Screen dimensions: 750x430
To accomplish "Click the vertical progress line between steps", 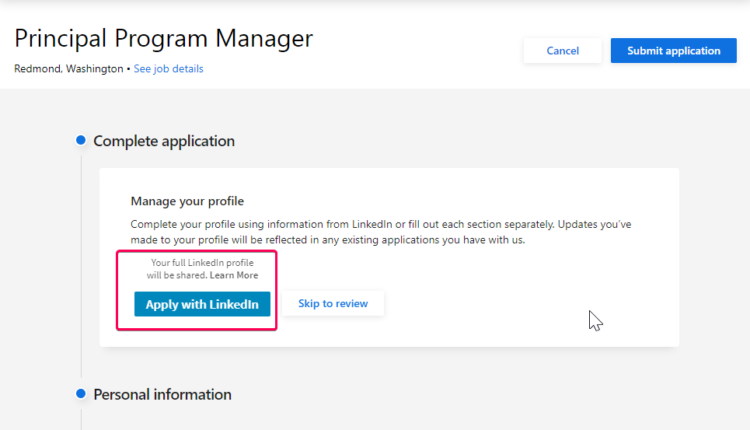I will click(x=80, y=260).
